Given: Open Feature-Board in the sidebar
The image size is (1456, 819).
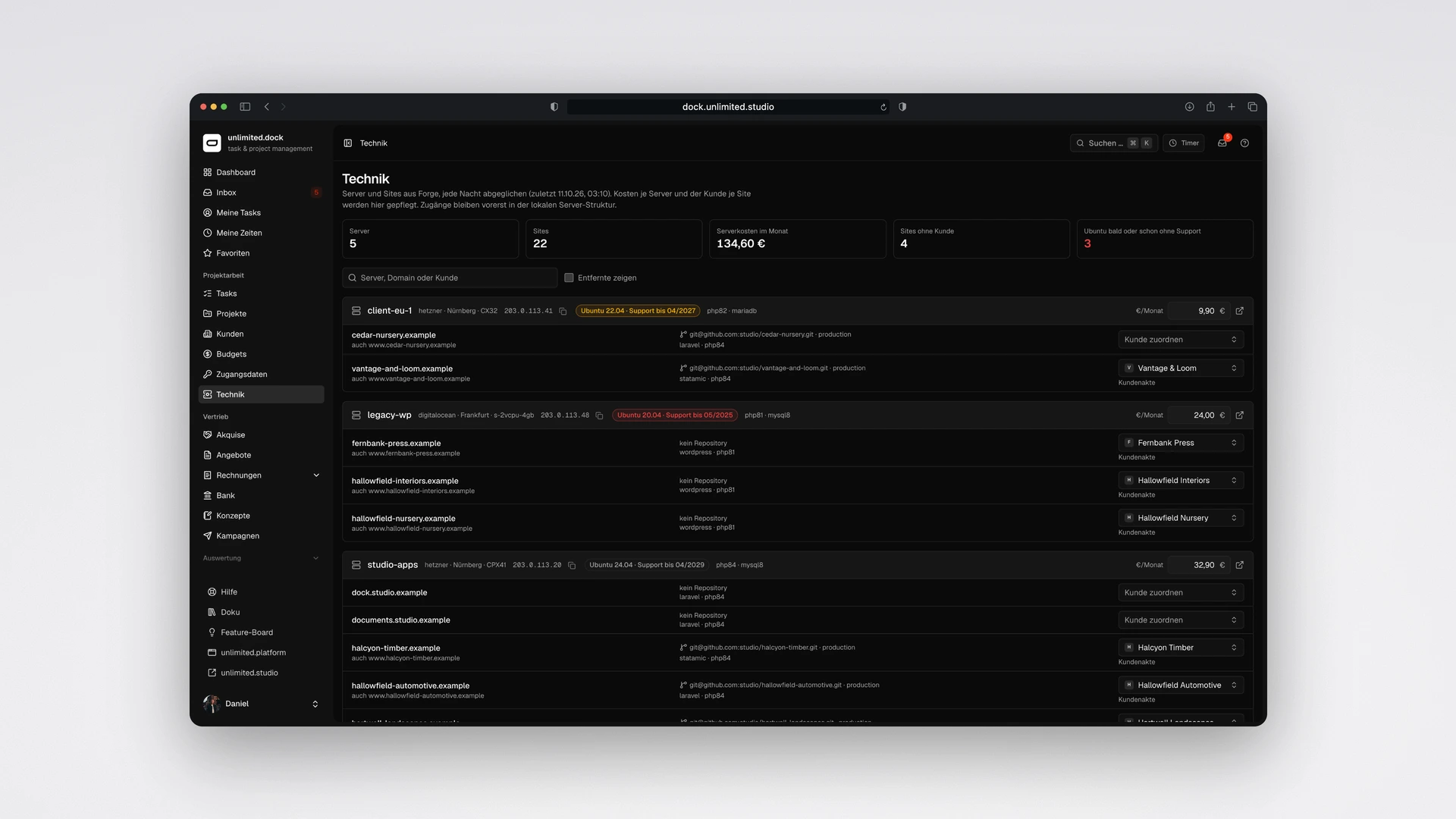Looking at the screenshot, I should [261, 632].
